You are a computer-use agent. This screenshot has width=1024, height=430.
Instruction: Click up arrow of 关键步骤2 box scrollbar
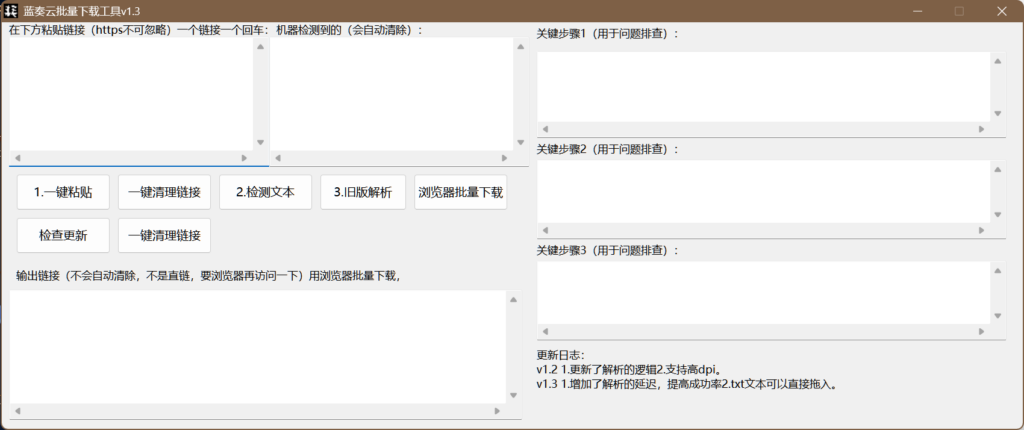[x=997, y=169]
